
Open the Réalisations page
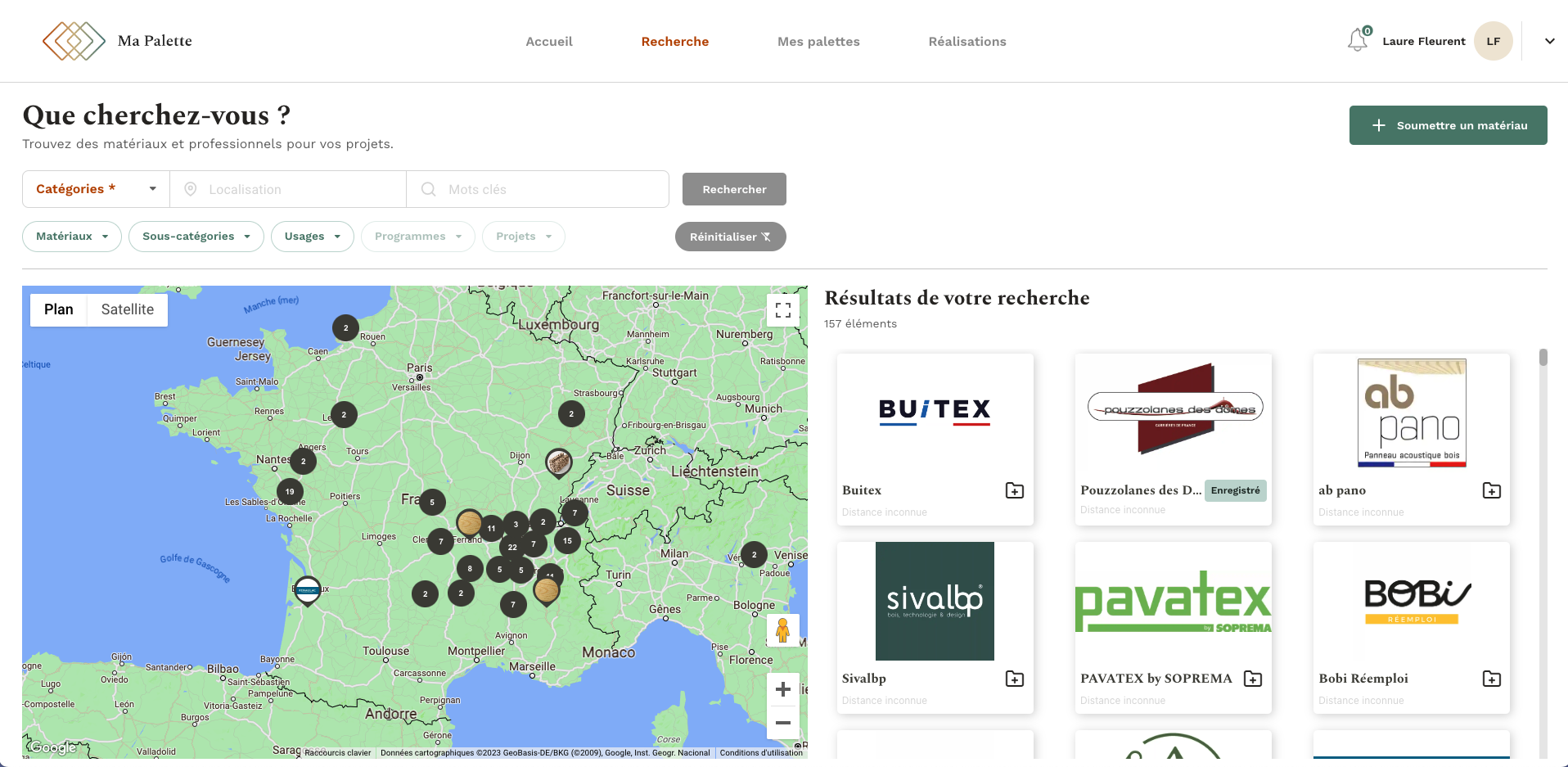(966, 42)
